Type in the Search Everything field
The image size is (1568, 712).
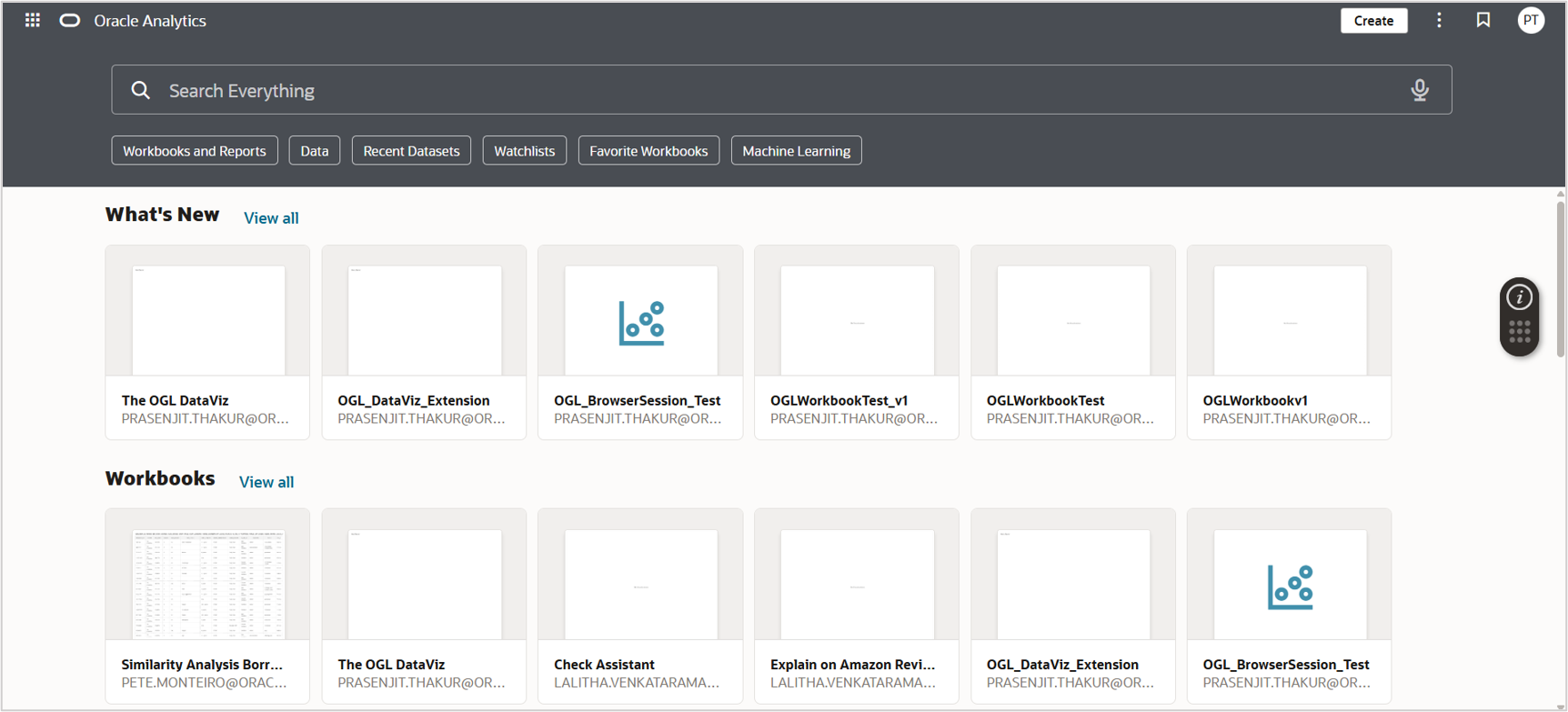[773, 90]
